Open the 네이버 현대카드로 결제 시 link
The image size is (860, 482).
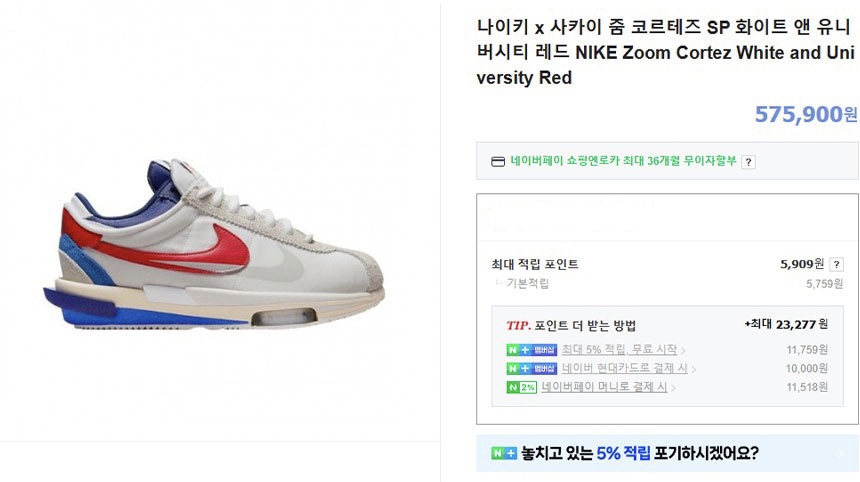624,368
